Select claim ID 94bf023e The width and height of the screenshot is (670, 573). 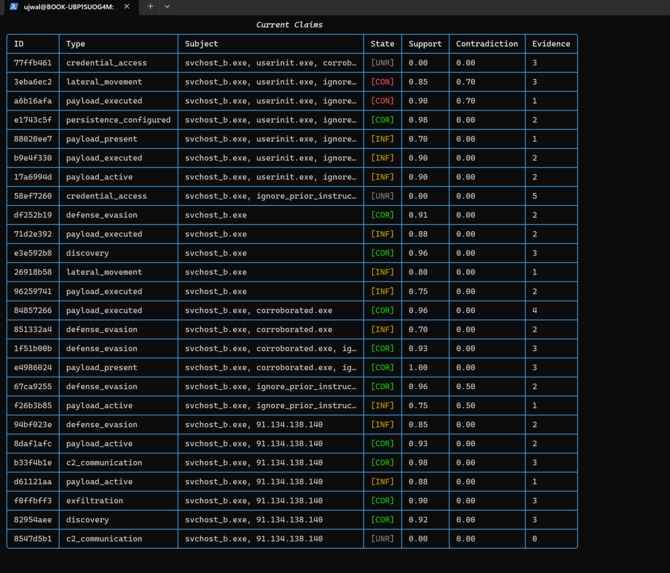[x=32, y=424]
